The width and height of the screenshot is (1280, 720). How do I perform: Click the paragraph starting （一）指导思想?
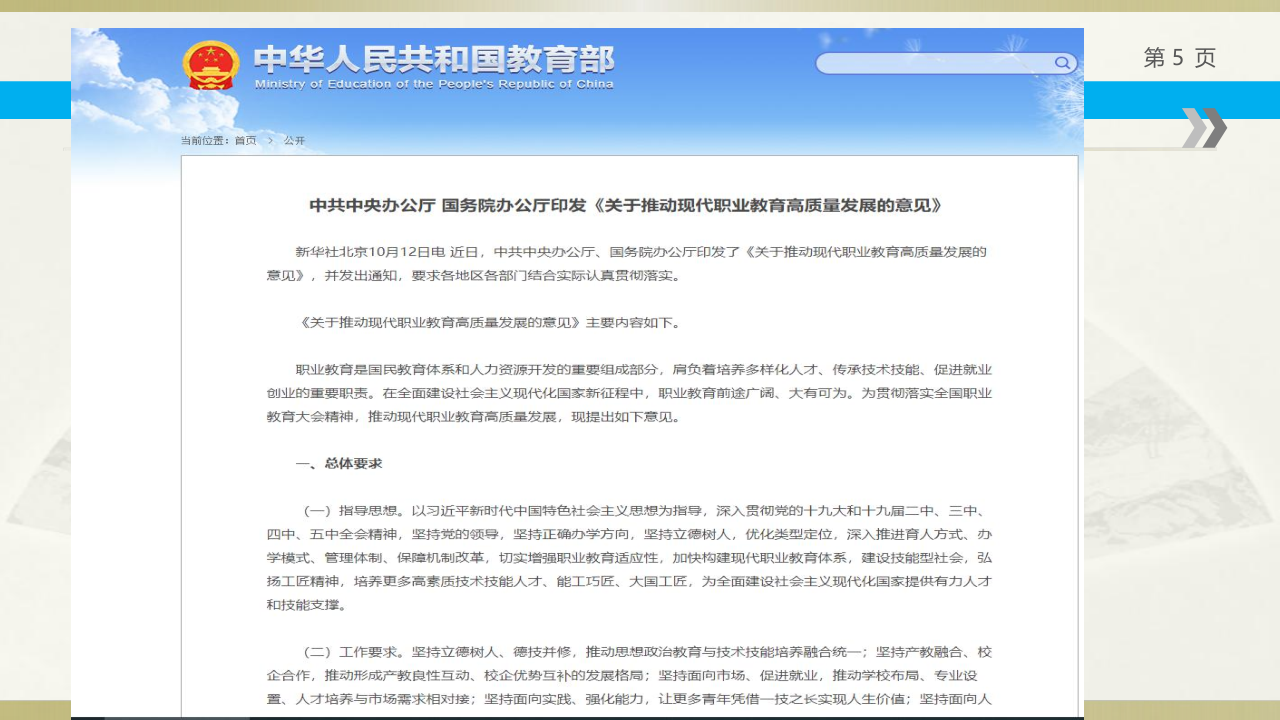click(x=629, y=557)
